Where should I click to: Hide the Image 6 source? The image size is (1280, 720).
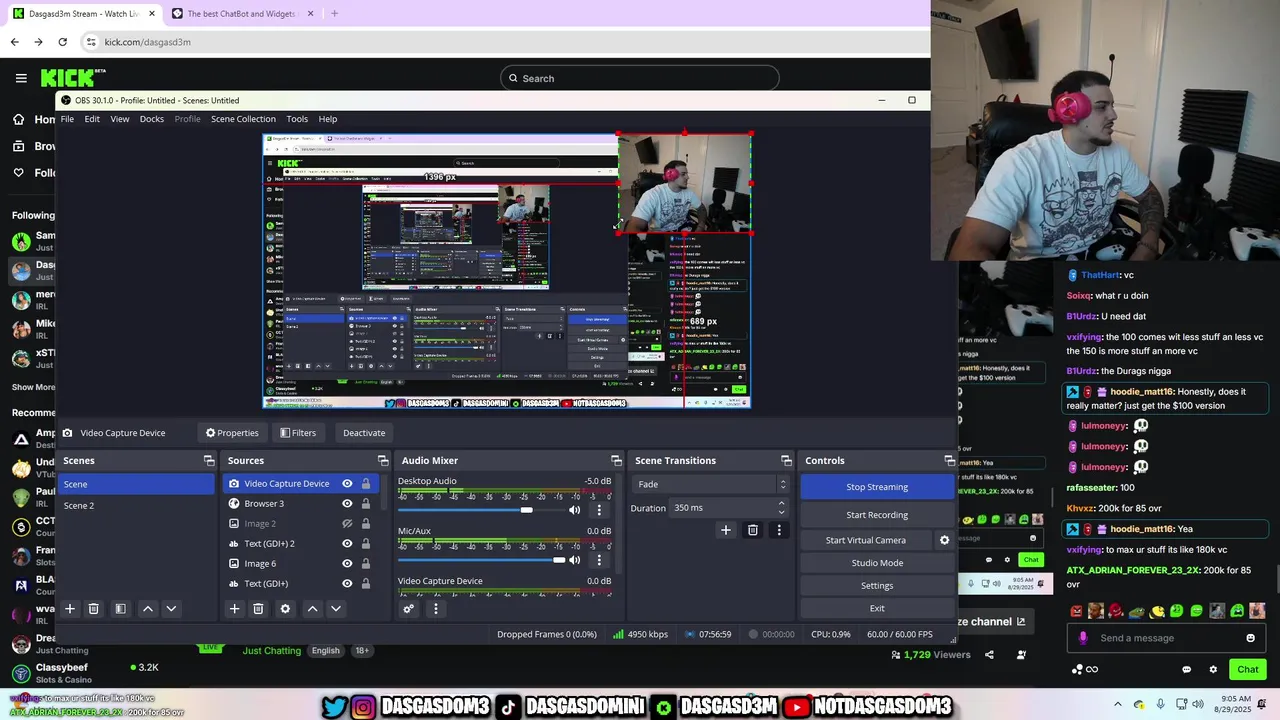click(347, 563)
